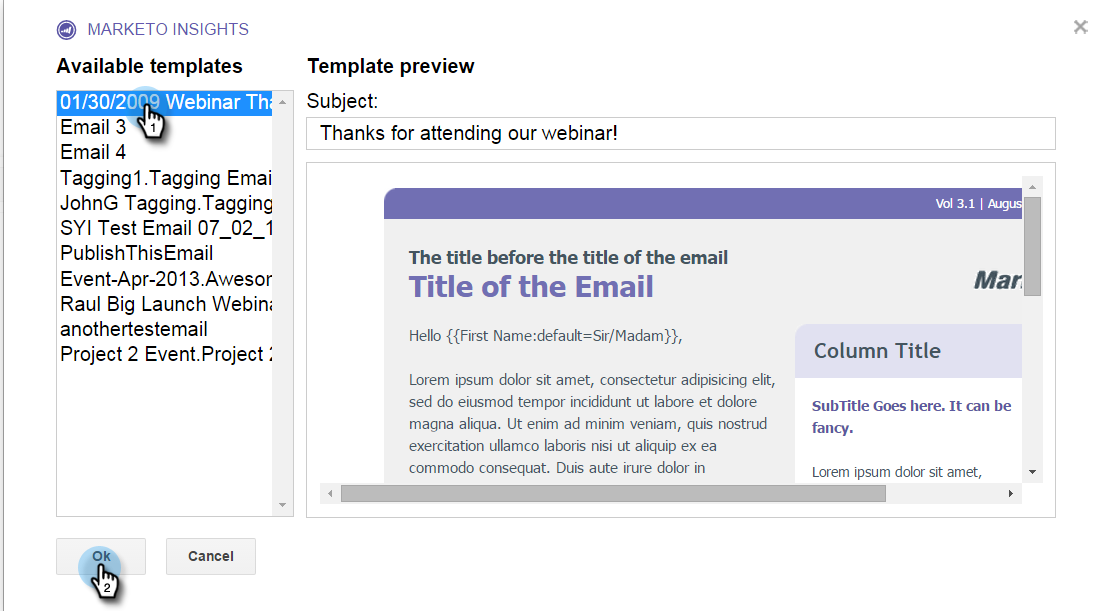The height and width of the screenshot is (611, 1109).
Task: Click the preview scroll-right arrow
Action: 1011,494
